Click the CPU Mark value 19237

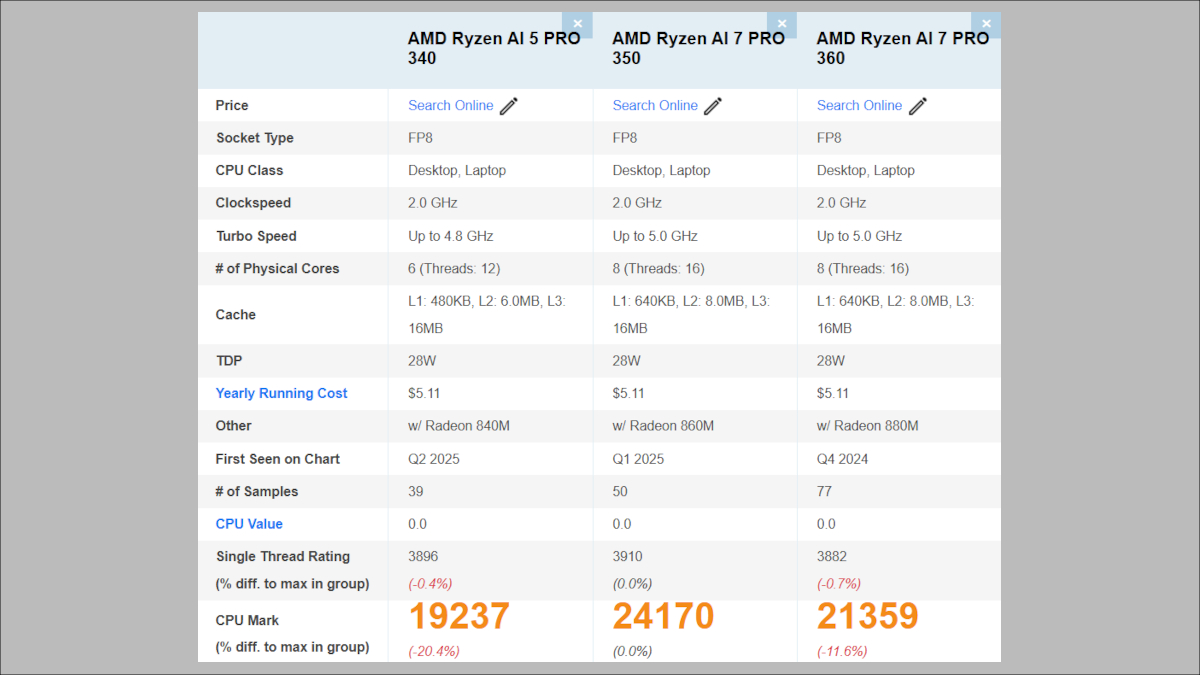point(458,616)
